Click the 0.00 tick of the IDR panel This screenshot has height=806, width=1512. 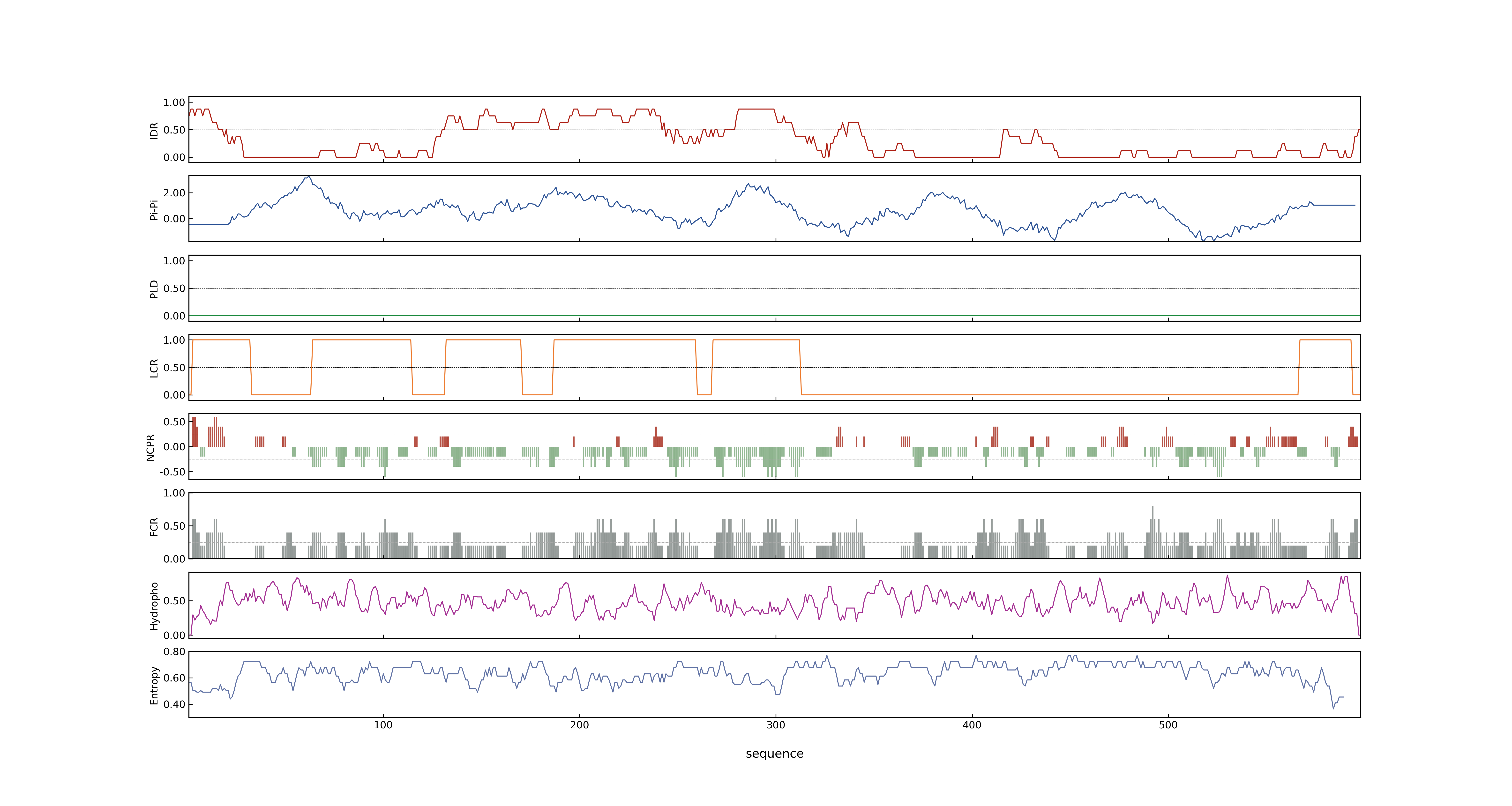click(174, 157)
